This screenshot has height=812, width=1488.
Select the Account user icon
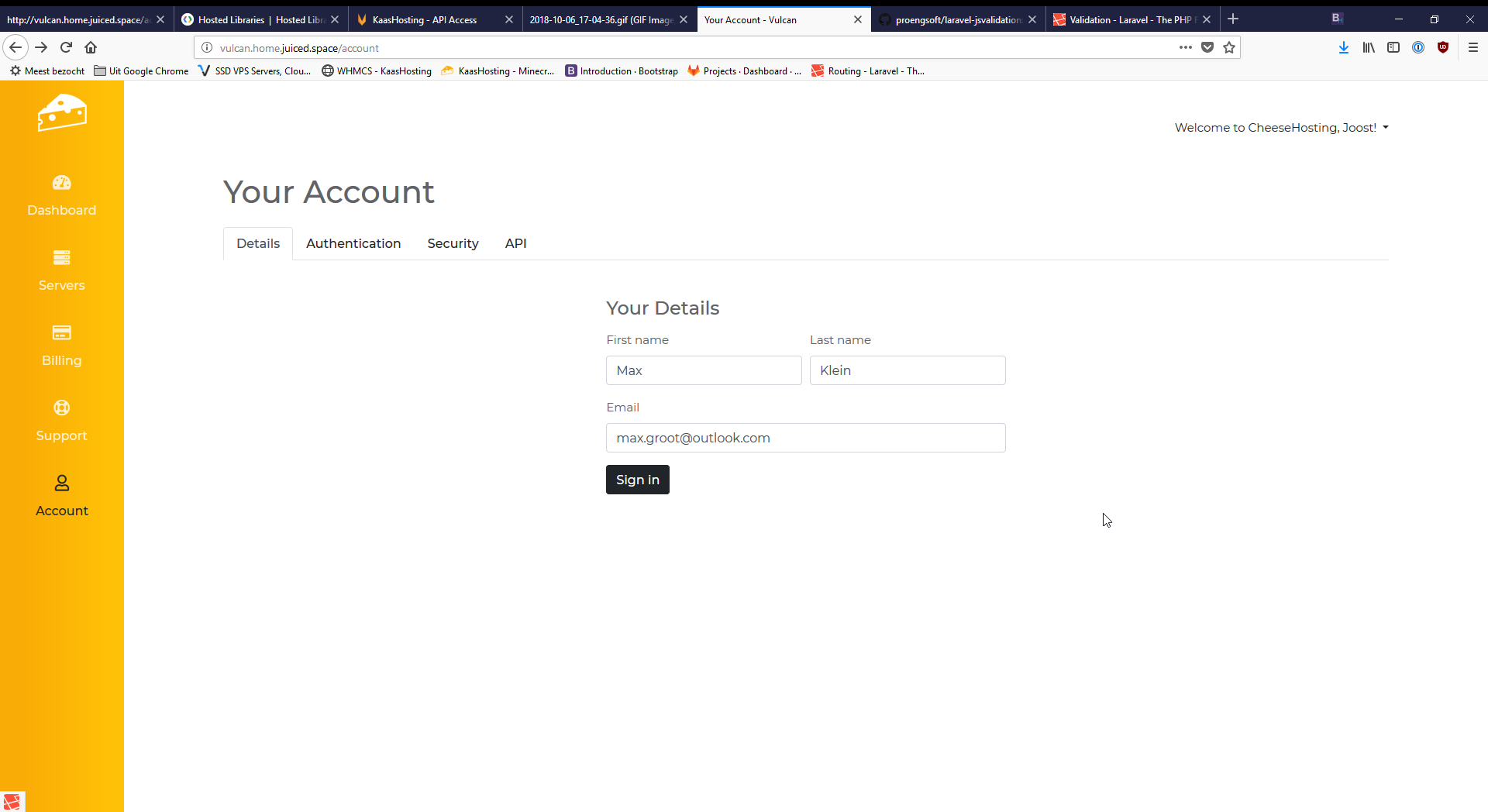click(x=62, y=483)
